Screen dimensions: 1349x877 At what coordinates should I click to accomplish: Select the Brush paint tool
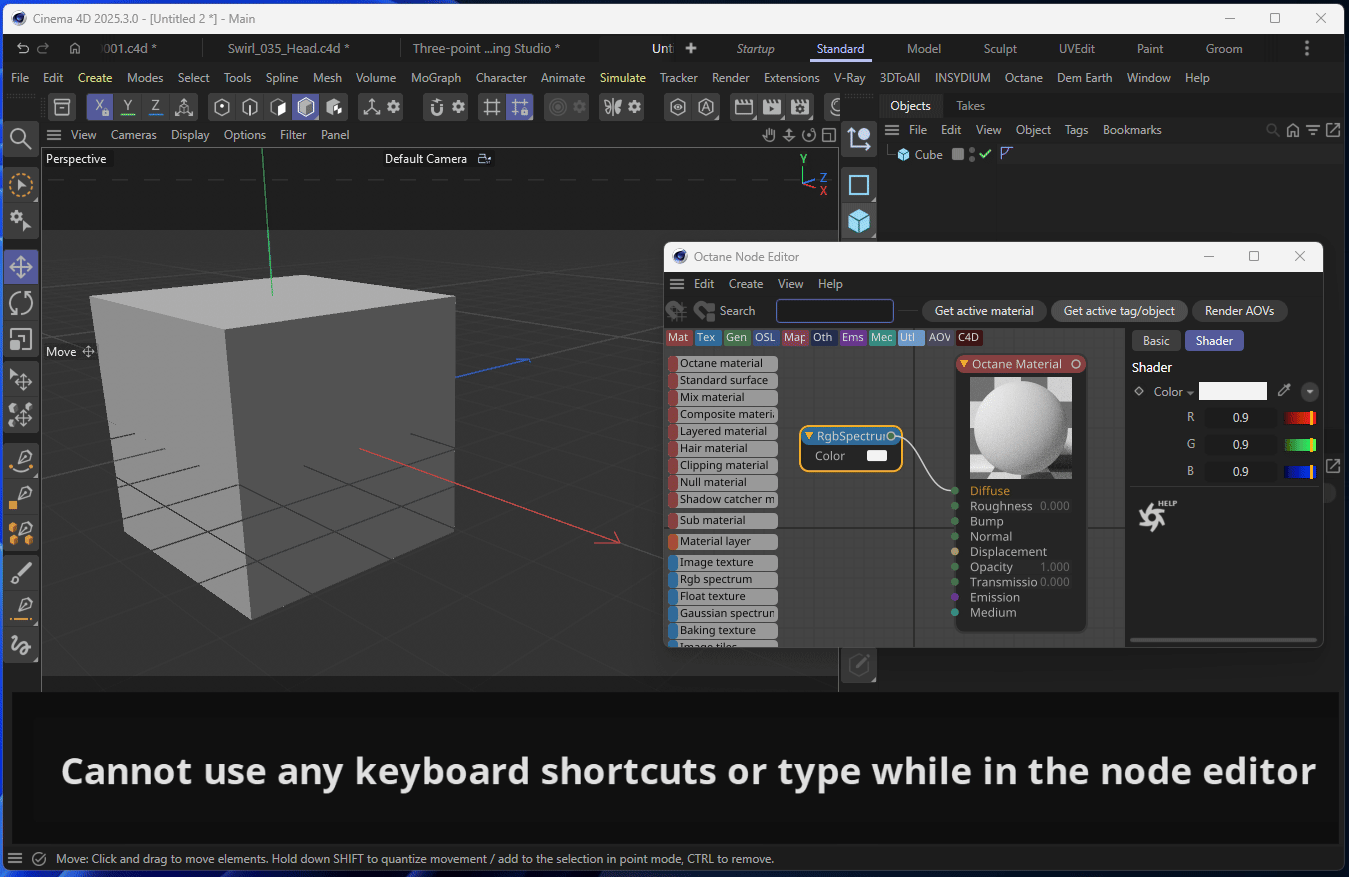tap(21, 572)
